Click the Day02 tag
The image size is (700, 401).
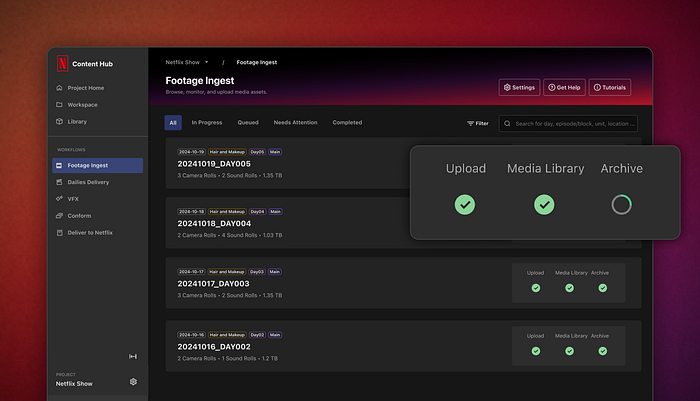pos(257,335)
